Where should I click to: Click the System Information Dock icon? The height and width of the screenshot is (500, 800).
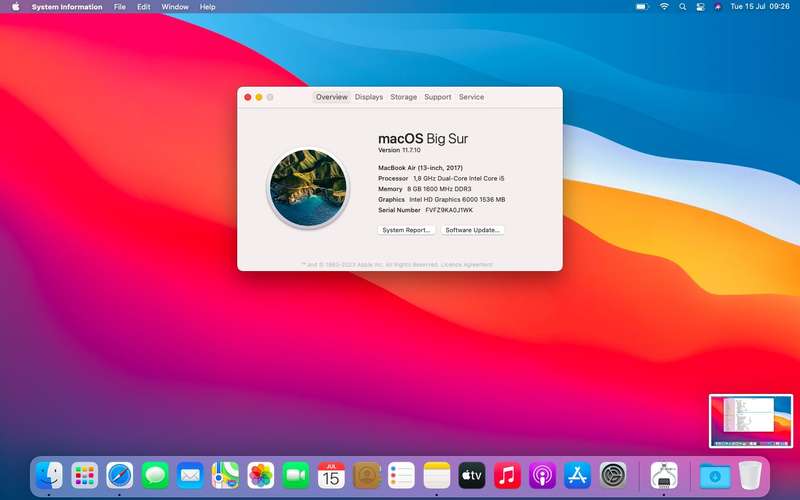[x=664, y=476]
